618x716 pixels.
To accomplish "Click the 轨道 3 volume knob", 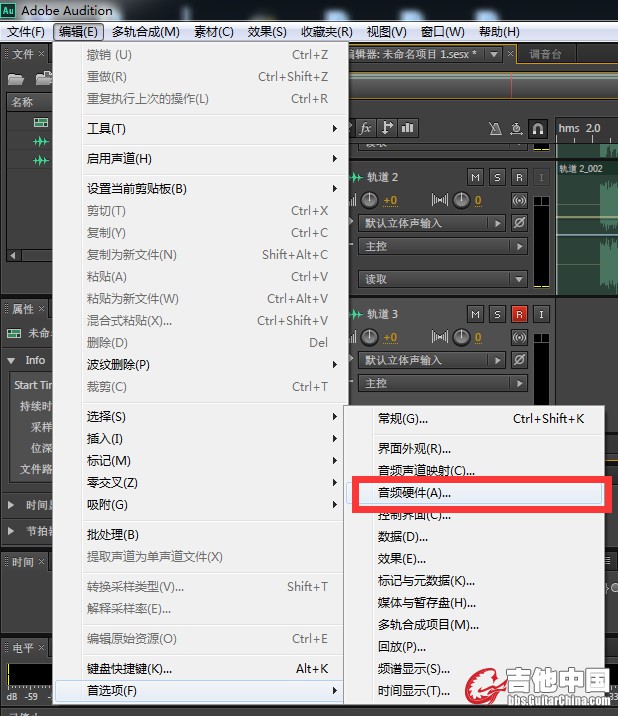I will (369, 337).
